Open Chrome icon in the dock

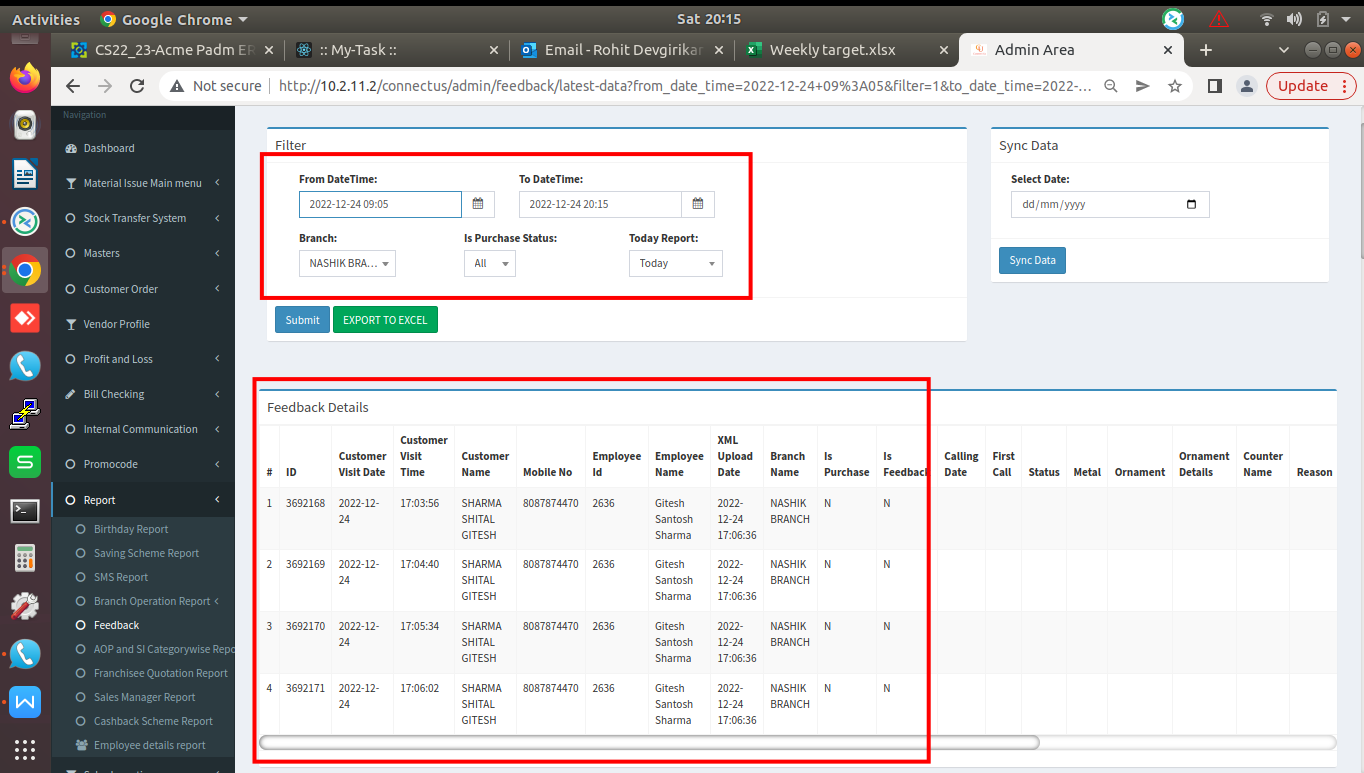25,270
